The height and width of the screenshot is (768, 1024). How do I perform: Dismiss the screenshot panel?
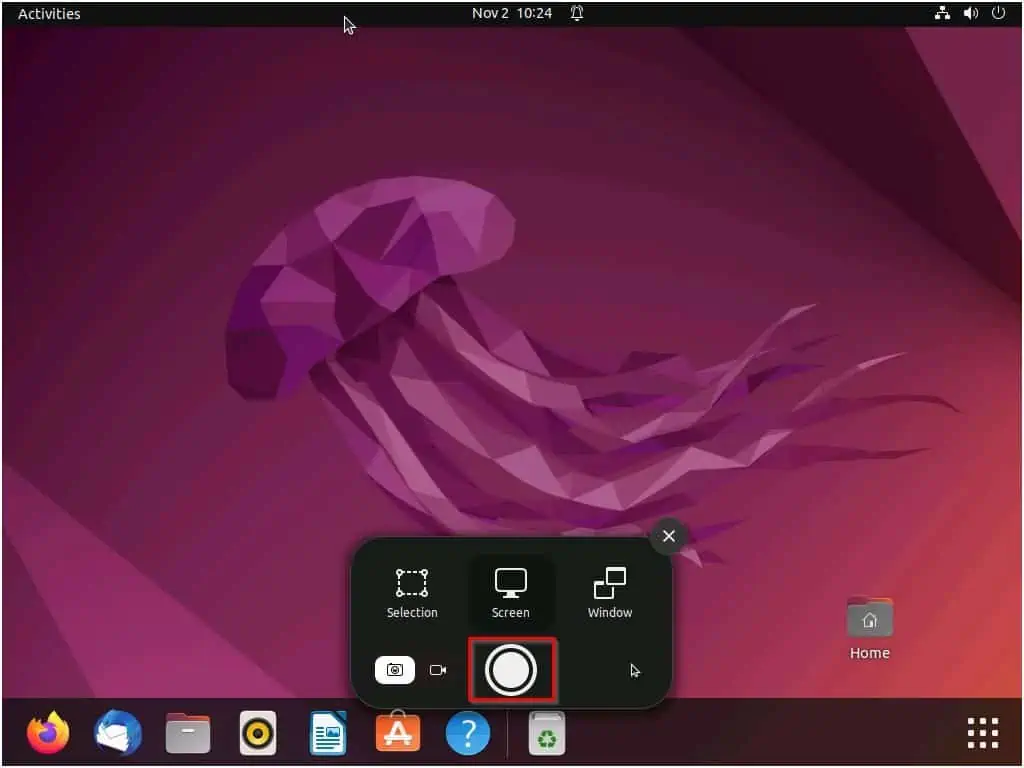tap(668, 536)
